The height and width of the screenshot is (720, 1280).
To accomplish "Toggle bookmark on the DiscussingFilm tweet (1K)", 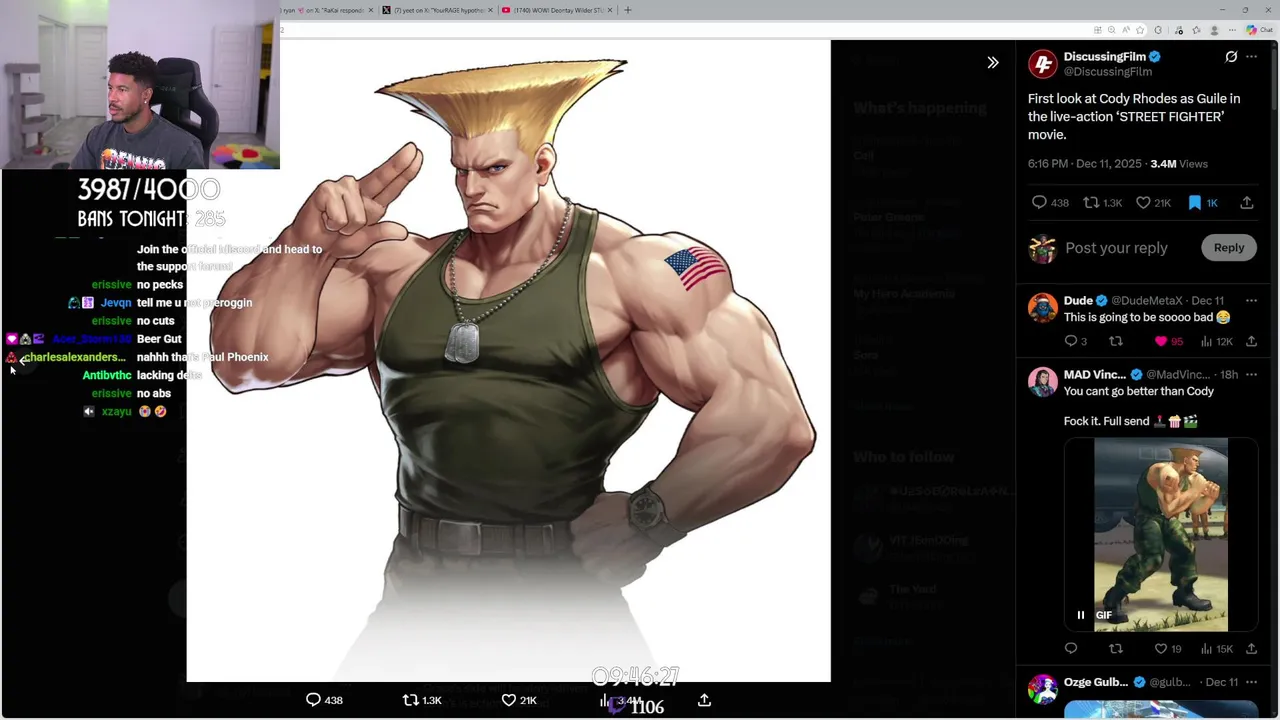I will coord(1202,202).
